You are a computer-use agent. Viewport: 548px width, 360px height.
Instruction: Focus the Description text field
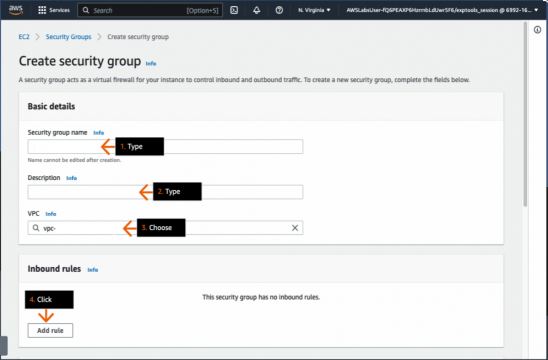point(165,192)
